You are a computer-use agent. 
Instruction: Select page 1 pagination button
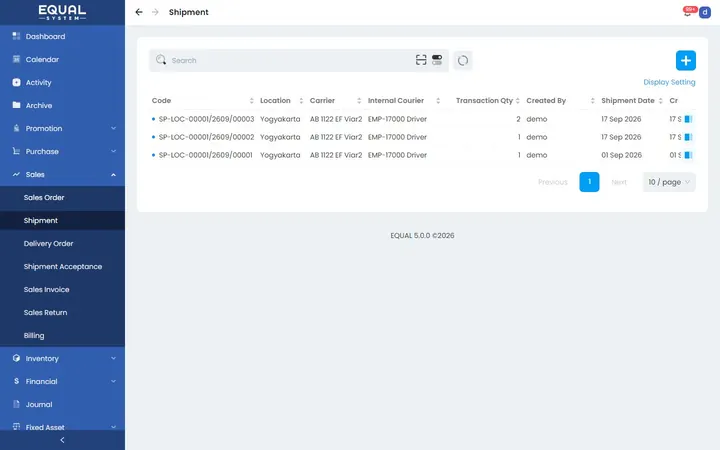click(589, 182)
